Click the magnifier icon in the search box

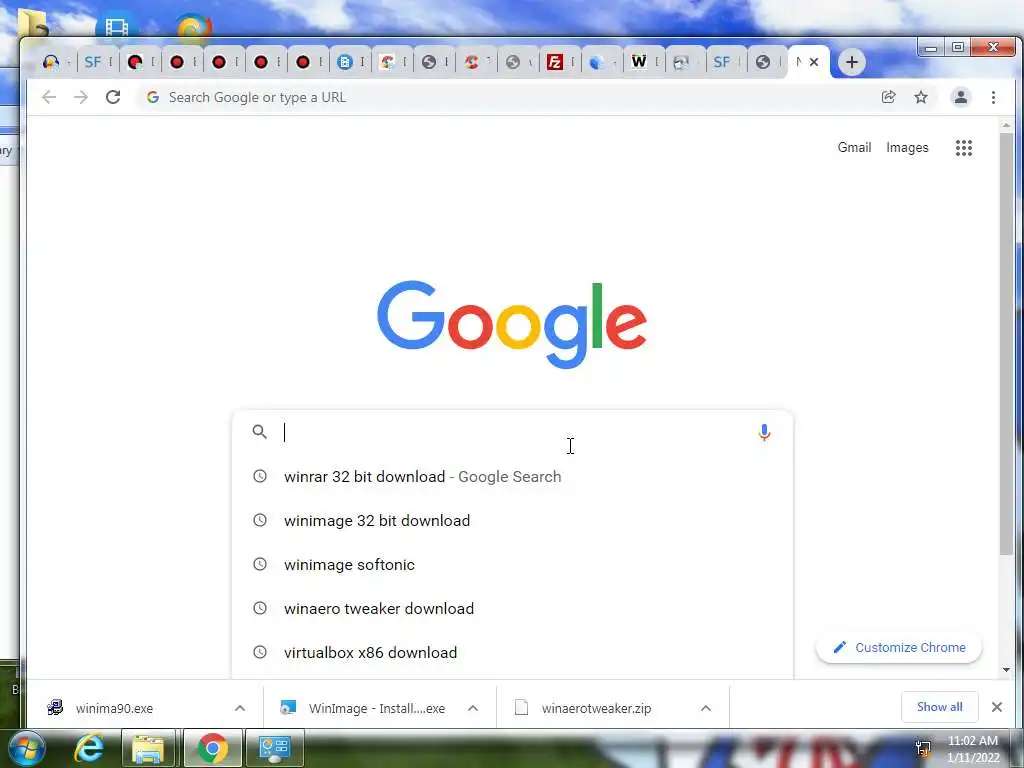pyautogui.click(x=260, y=432)
